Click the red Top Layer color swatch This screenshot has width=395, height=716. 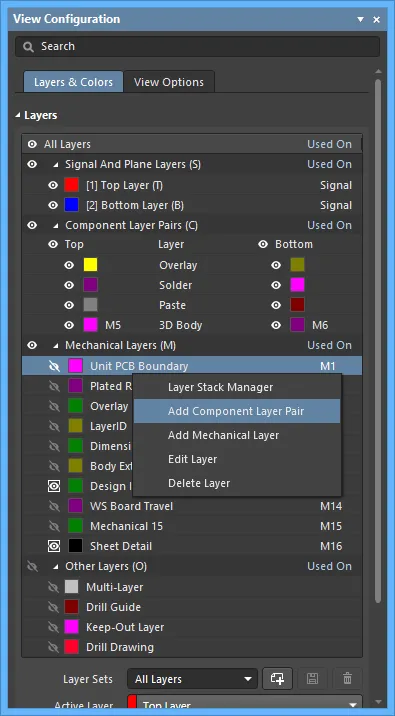[72, 185]
